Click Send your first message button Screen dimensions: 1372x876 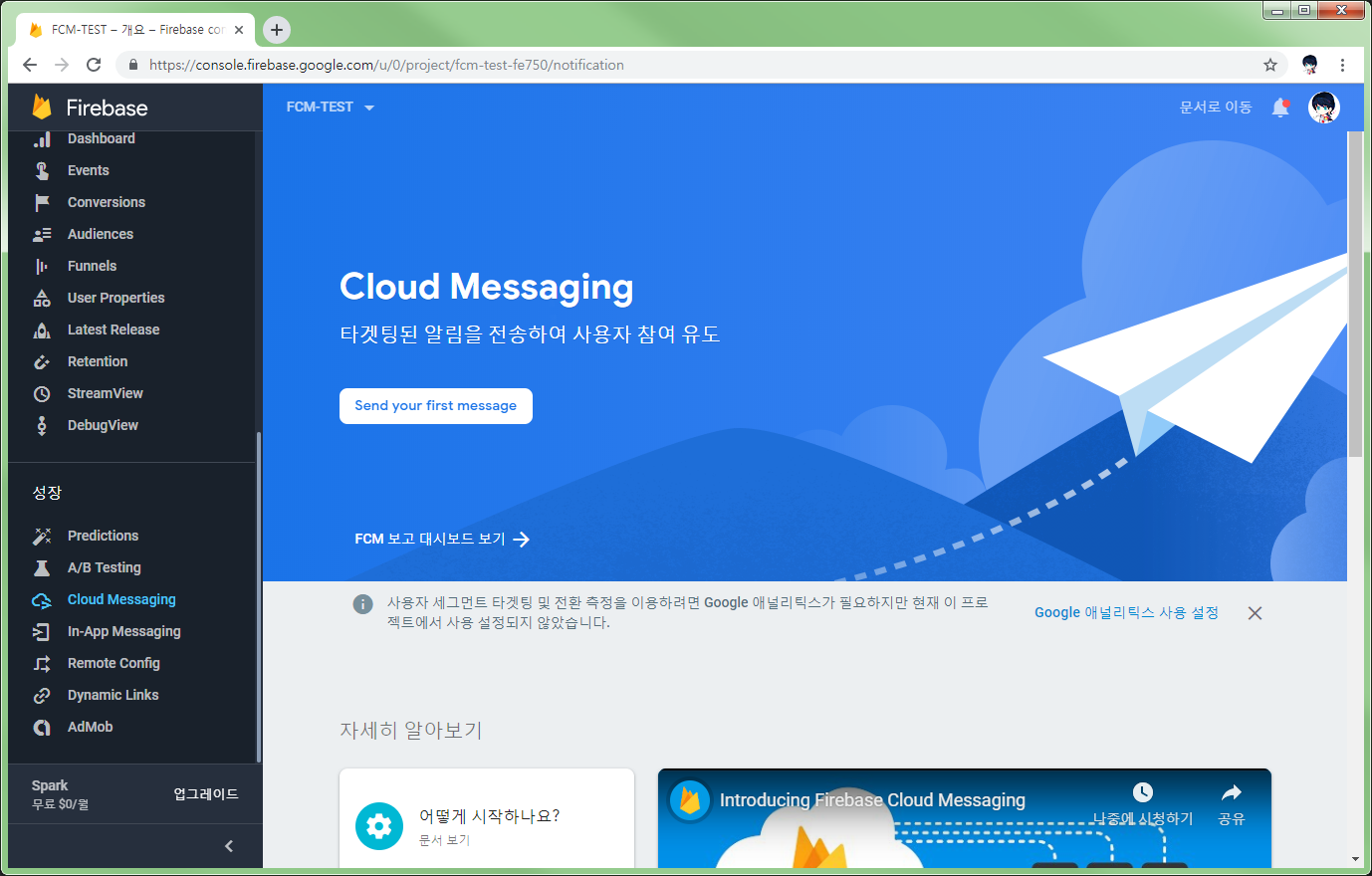(x=436, y=406)
